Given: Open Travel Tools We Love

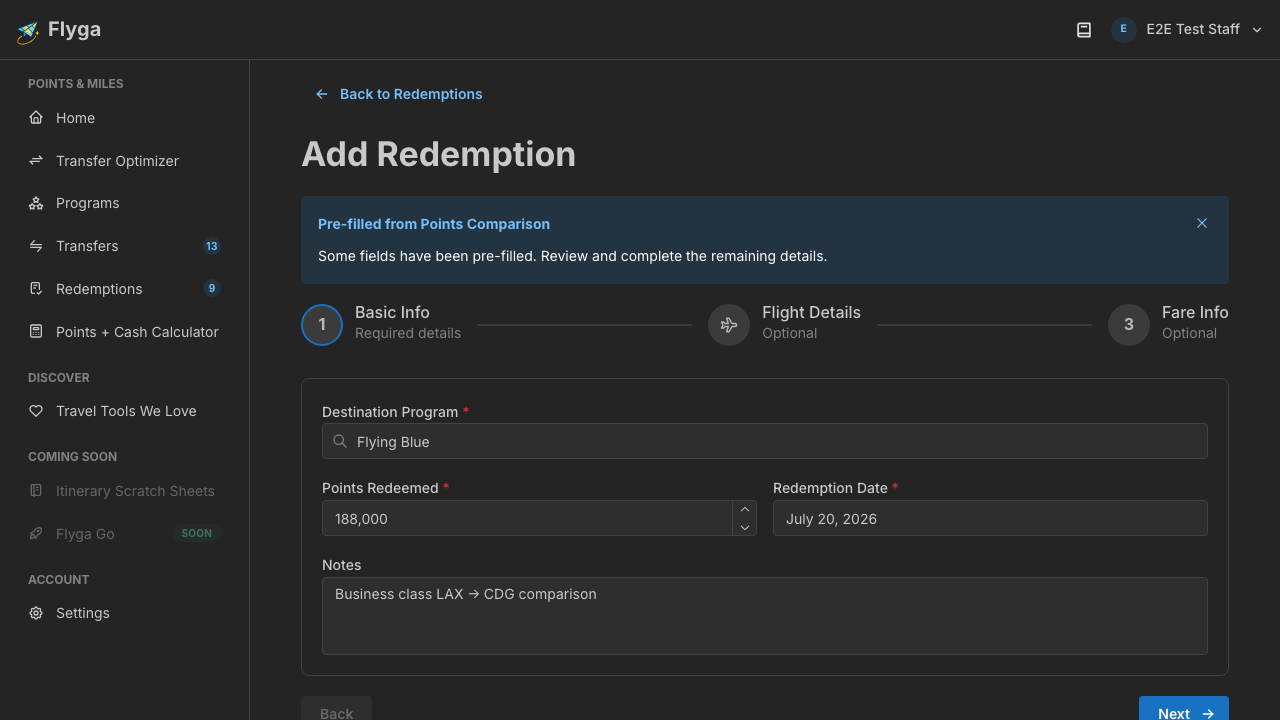Looking at the screenshot, I should (x=124, y=411).
